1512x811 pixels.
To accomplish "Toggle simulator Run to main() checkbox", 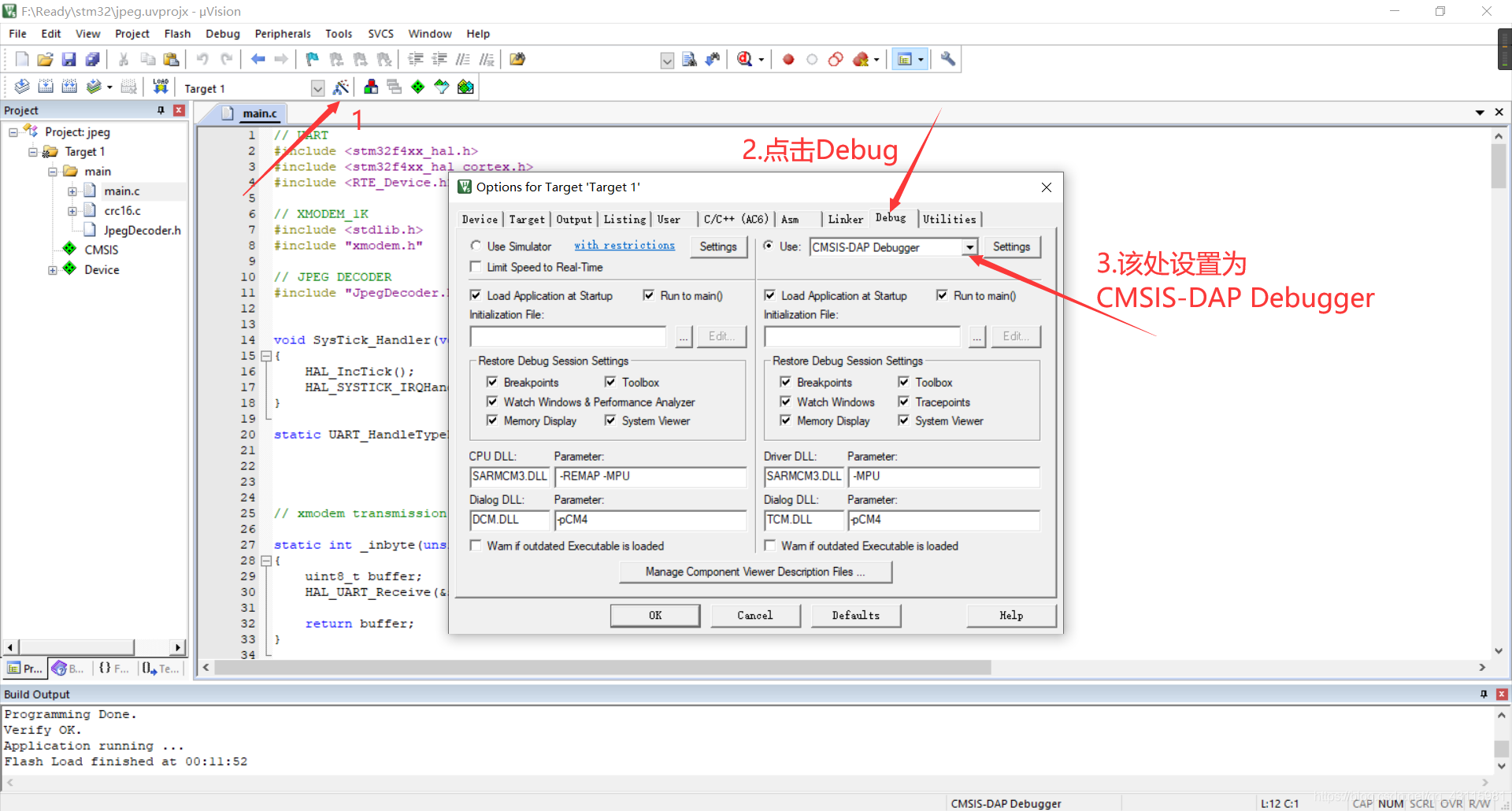I will point(649,295).
